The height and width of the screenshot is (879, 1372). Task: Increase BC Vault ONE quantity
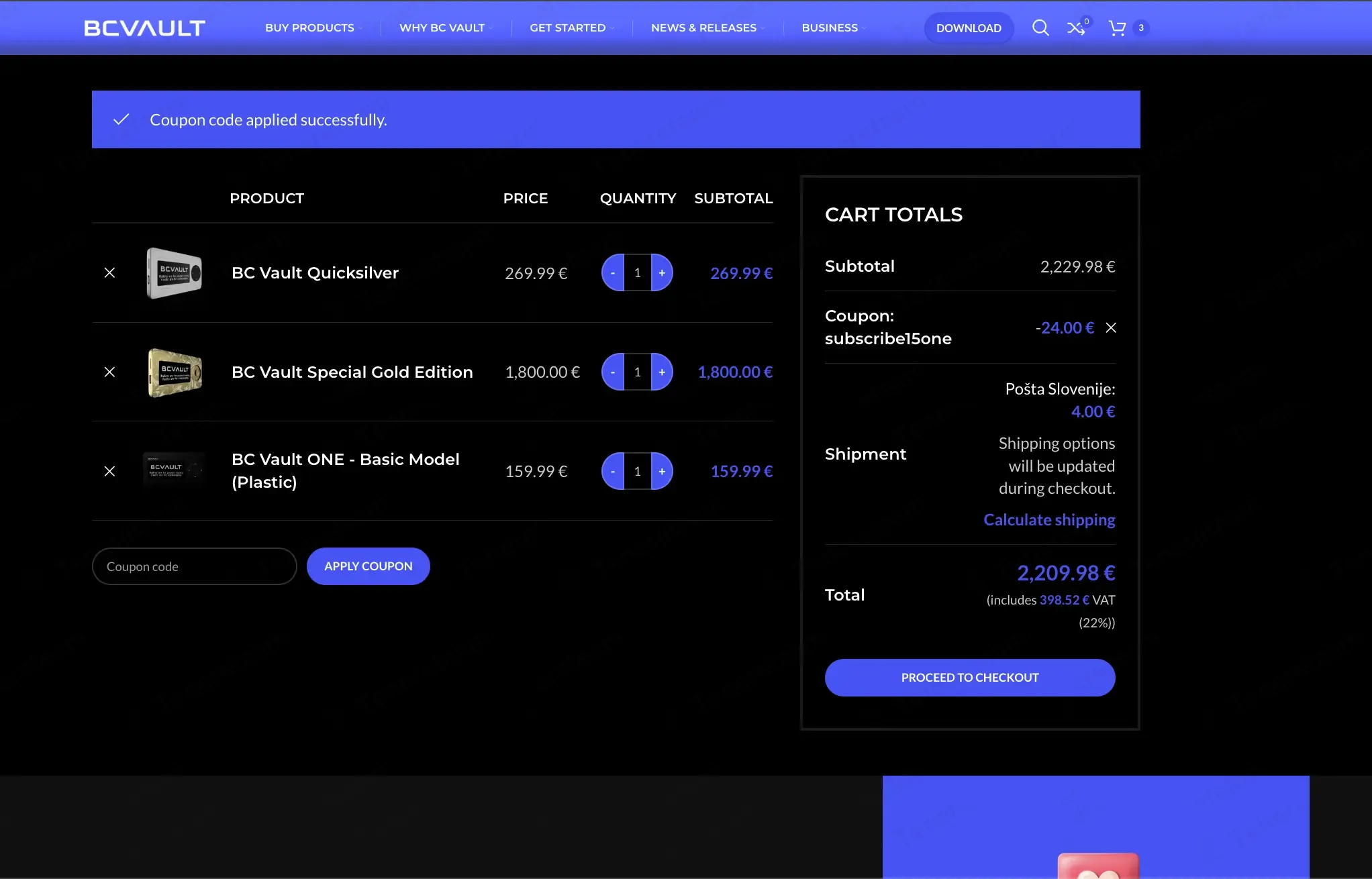pyautogui.click(x=662, y=471)
